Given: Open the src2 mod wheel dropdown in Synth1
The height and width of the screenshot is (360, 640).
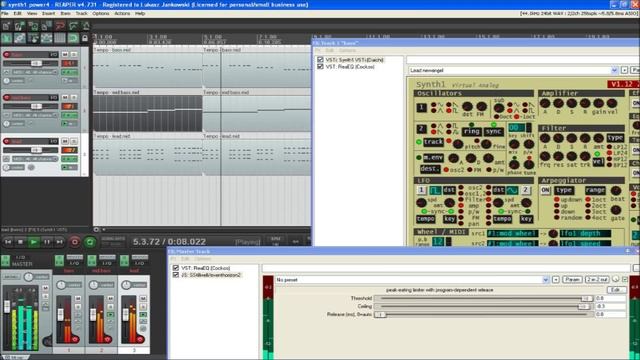Looking at the screenshot, I should pos(513,243).
